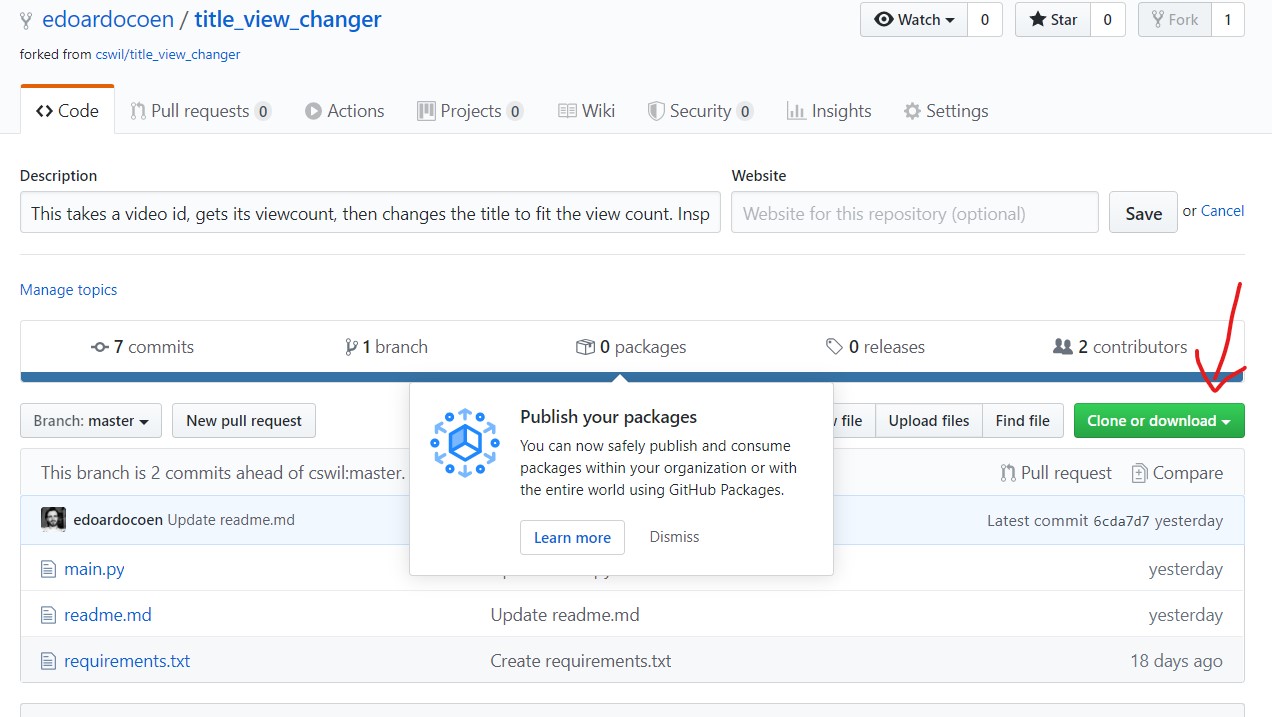
Task: Click the yesterday timestamp in the main.py row
Action: pos(1186,569)
